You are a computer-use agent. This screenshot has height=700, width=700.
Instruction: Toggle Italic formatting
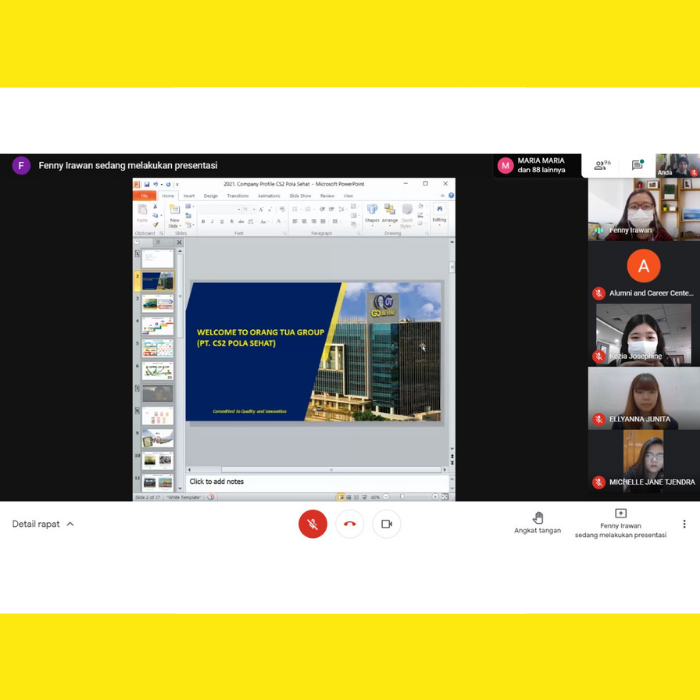(212, 221)
